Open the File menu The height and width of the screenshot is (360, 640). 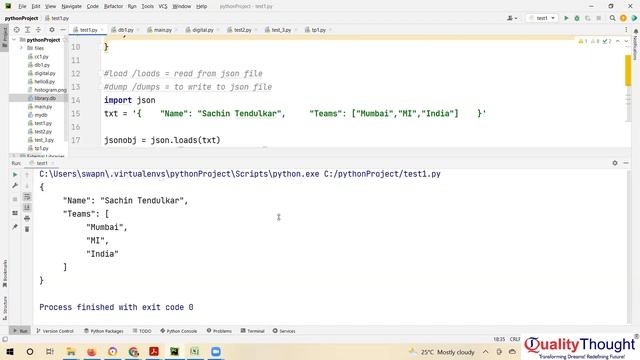click(x=22, y=6)
